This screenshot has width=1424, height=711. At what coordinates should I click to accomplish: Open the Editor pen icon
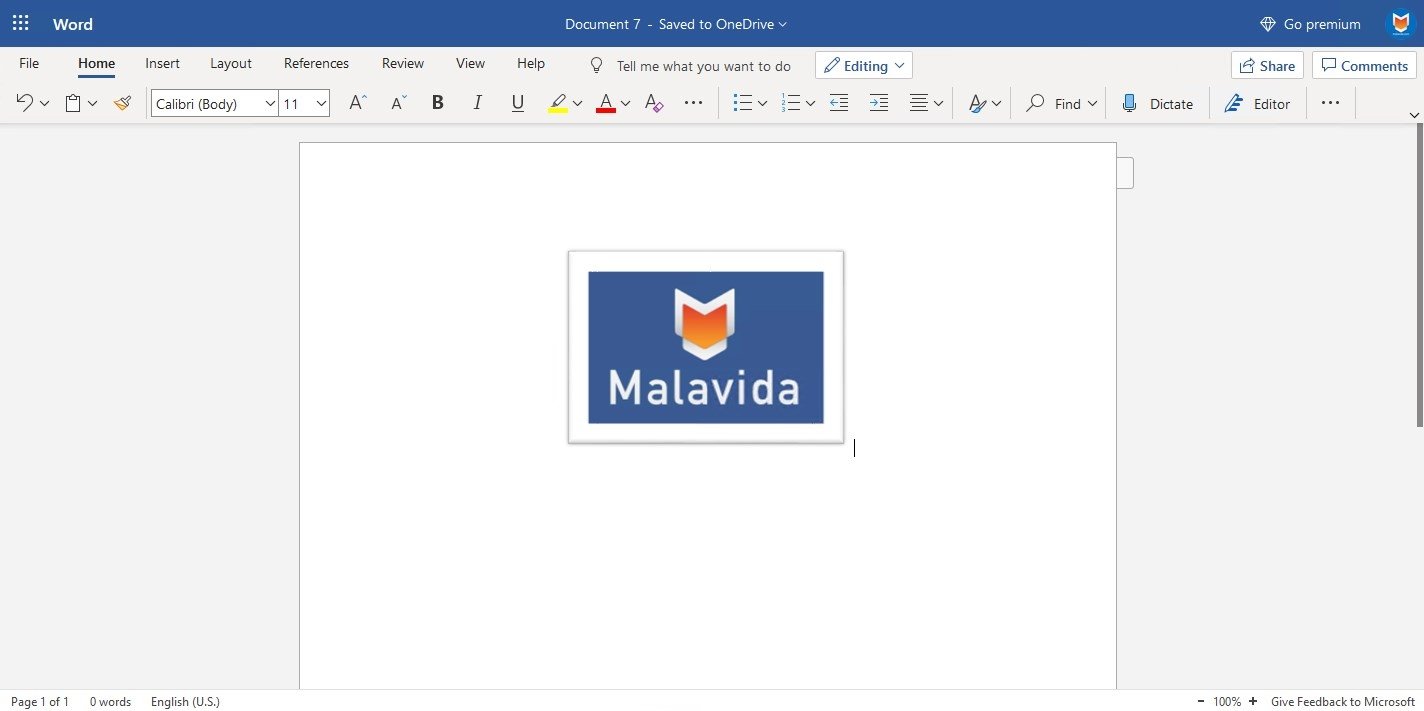[x=1234, y=103]
